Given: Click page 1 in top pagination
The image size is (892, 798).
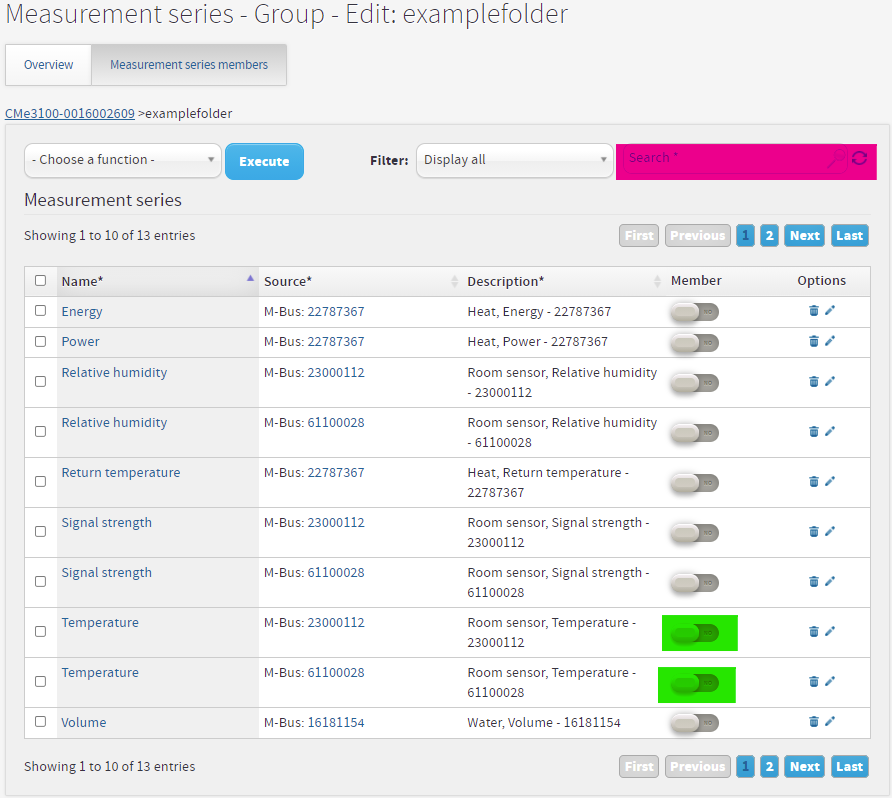Looking at the screenshot, I should (x=745, y=235).
